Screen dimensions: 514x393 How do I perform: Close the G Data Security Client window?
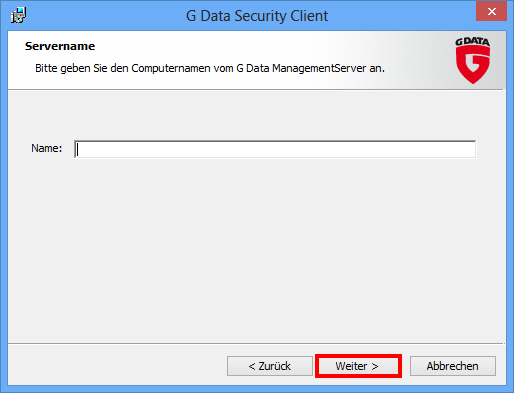click(x=491, y=11)
